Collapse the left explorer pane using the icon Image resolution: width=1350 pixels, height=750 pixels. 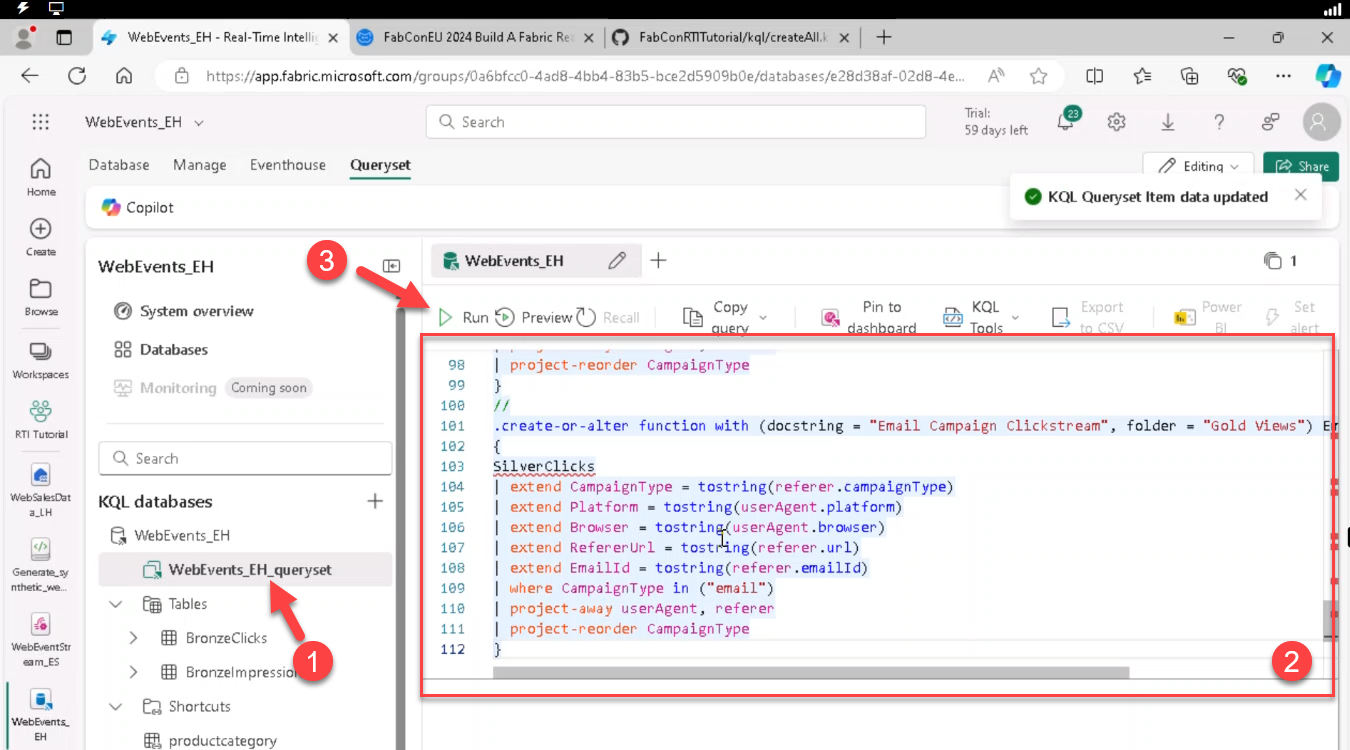[392, 266]
